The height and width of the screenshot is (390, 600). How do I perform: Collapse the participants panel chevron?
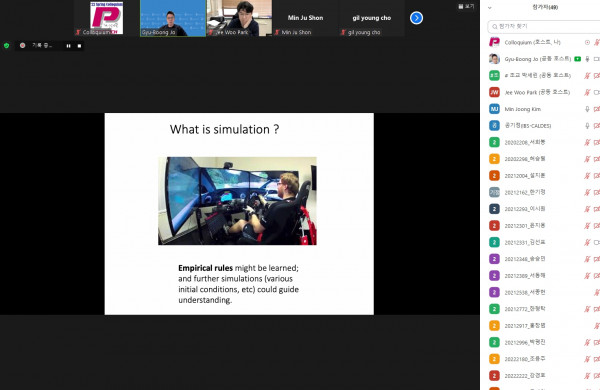pyautogui.click(x=489, y=7)
